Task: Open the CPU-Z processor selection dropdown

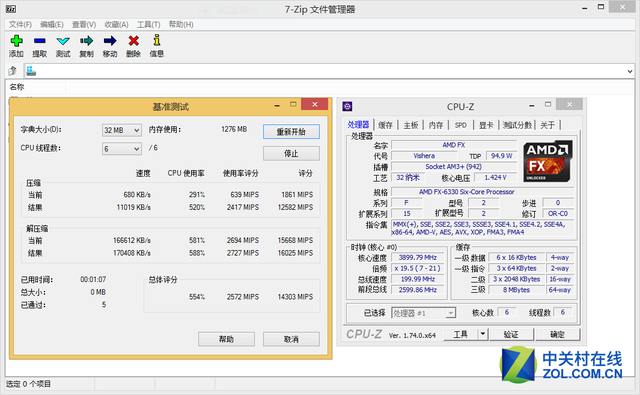Action: pyautogui.click(x=450, y=313)
